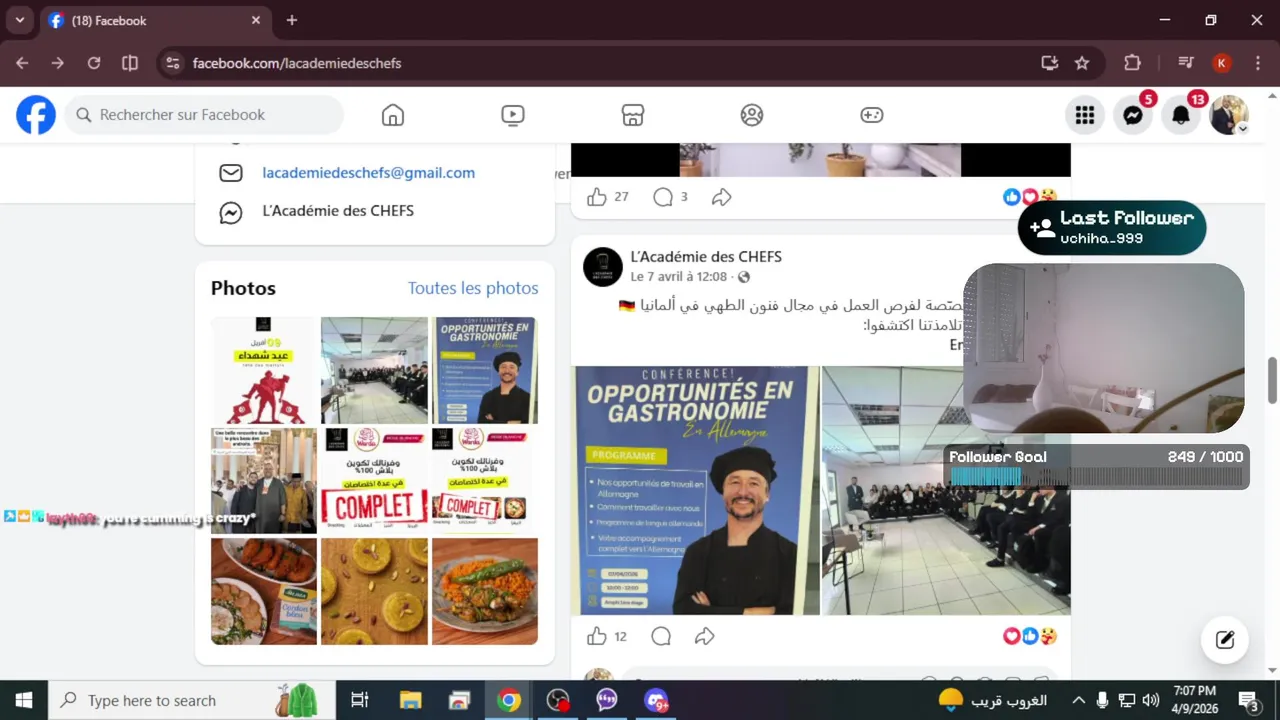Open the rice dish photo thumbnail
Screen dimensions: 1280x720
pos(485,591)
